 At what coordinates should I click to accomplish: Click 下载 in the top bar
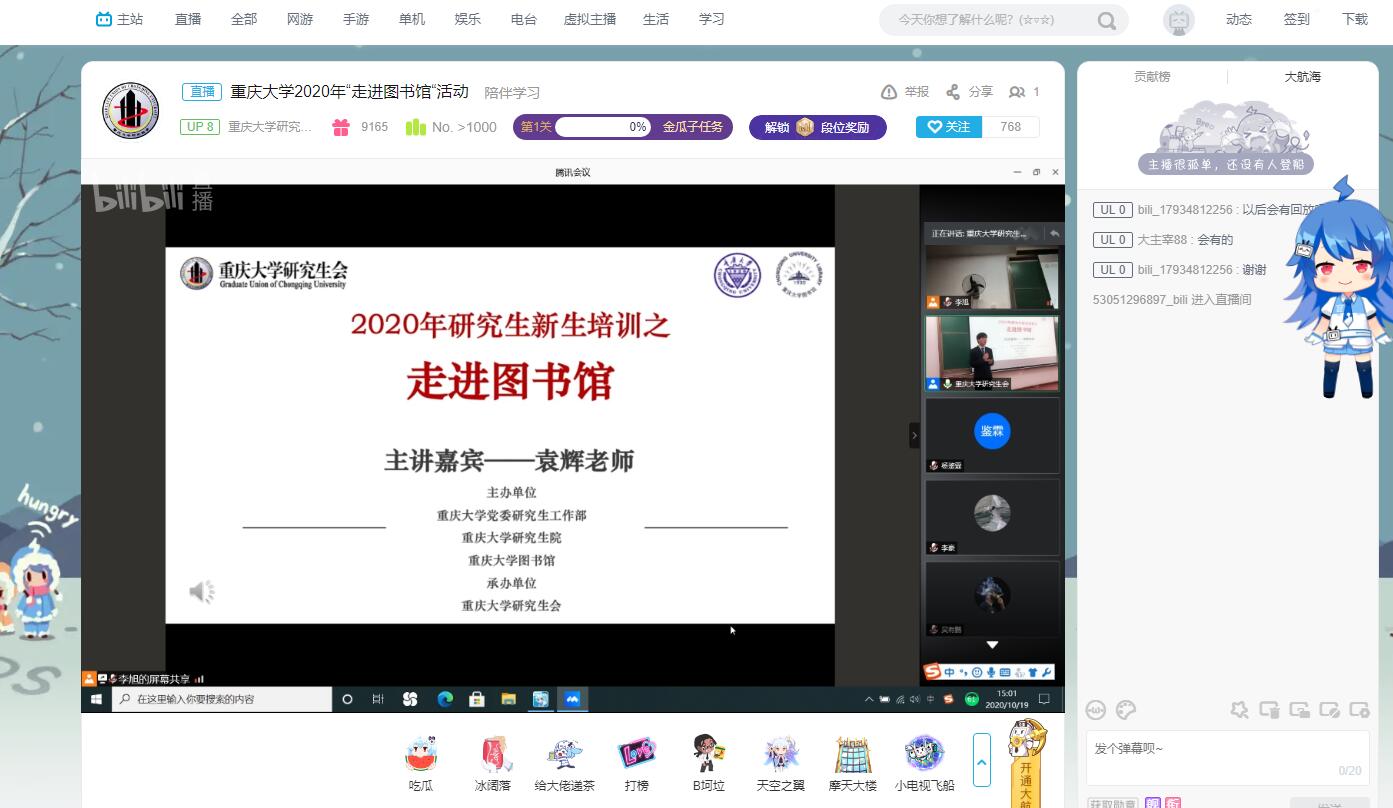(x=1355, y=19)
